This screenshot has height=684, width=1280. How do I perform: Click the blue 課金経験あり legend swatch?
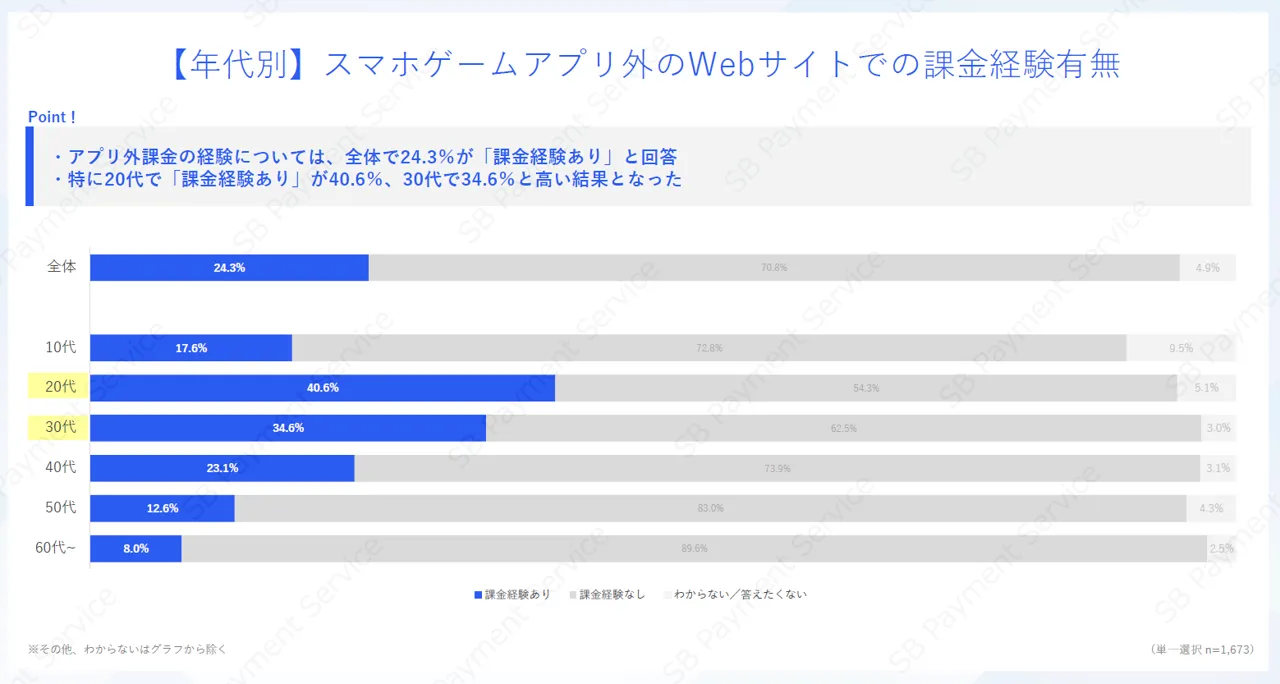tap(478, 595)
